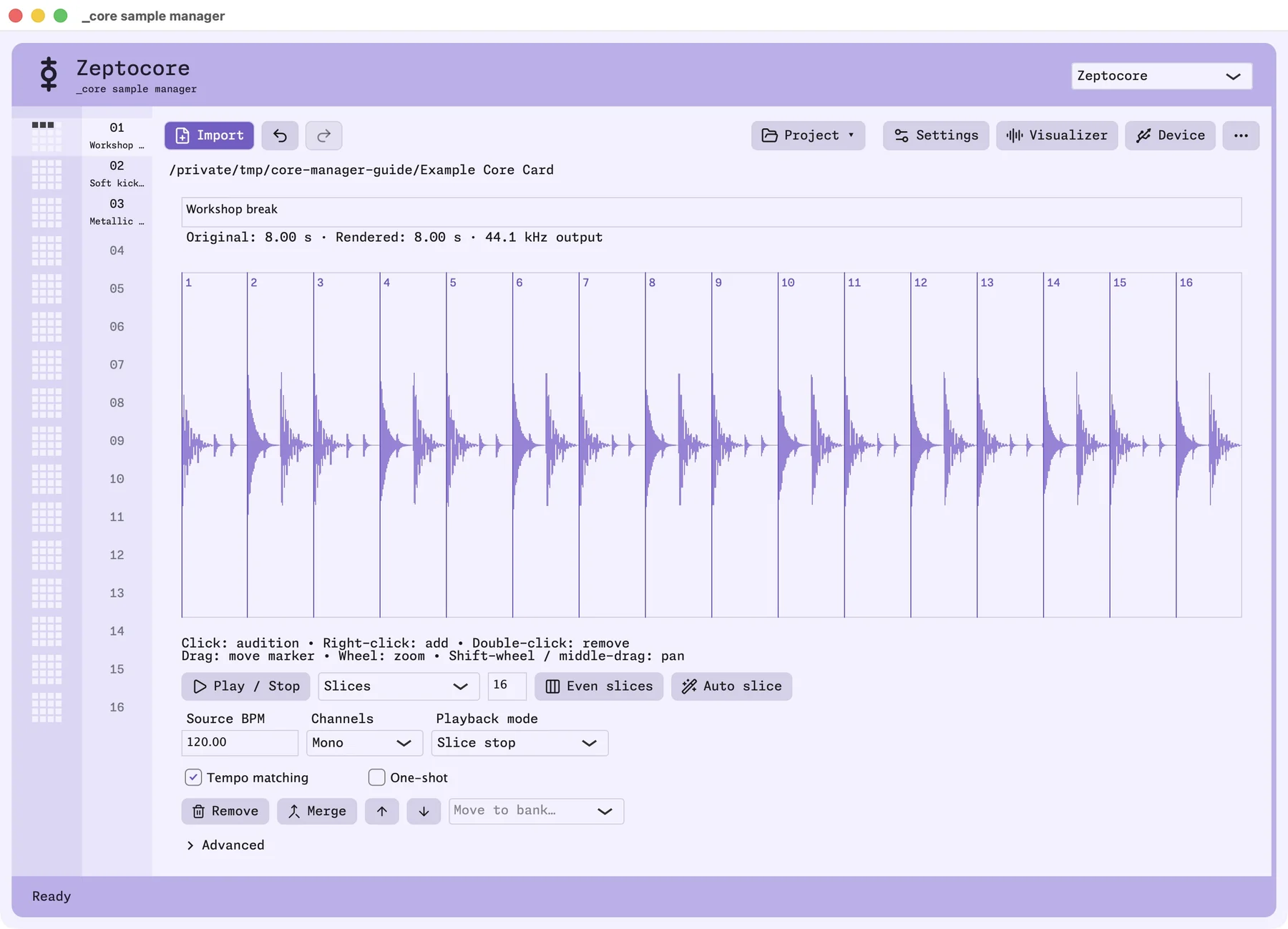Open the Device panel
This screenshot has height=929, width=1288.
click(1170, 135)
